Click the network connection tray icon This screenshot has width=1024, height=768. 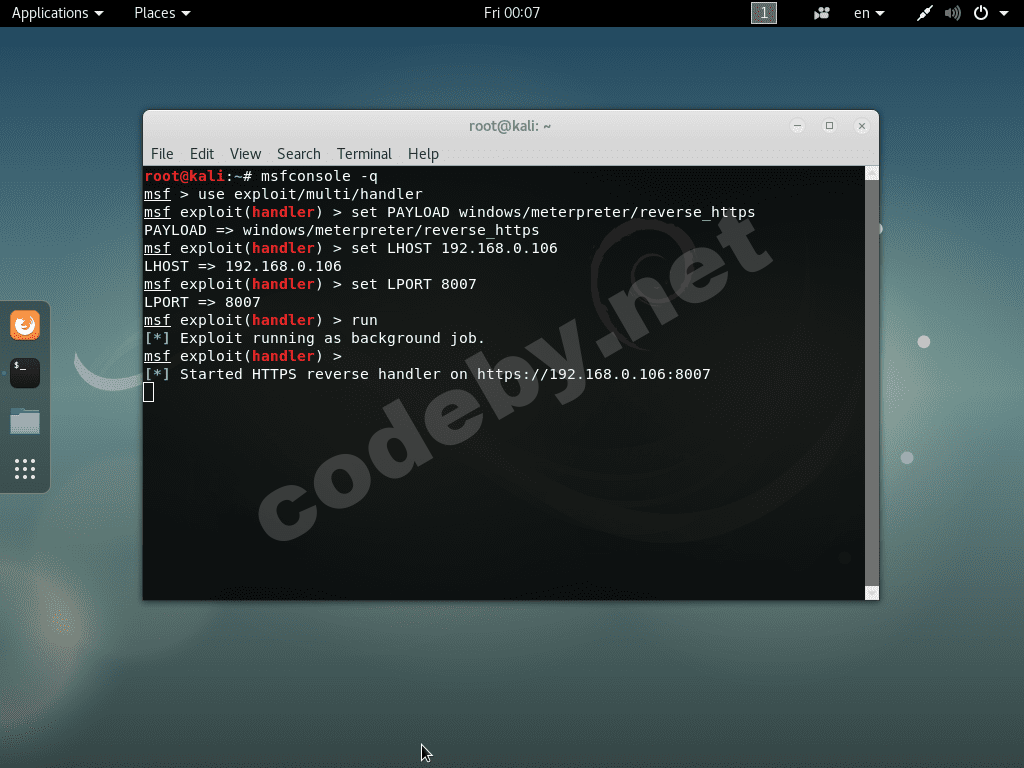pos(925,13)
